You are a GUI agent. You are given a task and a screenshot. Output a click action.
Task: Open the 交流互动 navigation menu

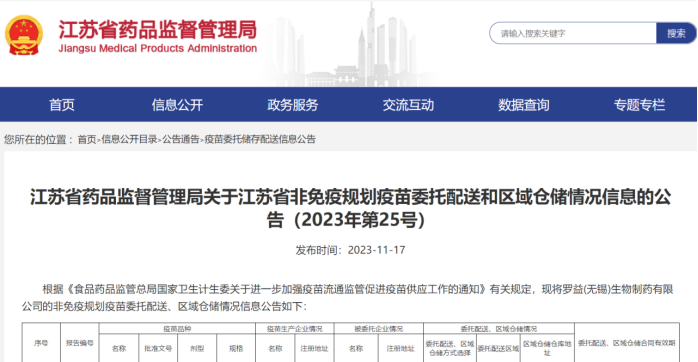(408, 105)
